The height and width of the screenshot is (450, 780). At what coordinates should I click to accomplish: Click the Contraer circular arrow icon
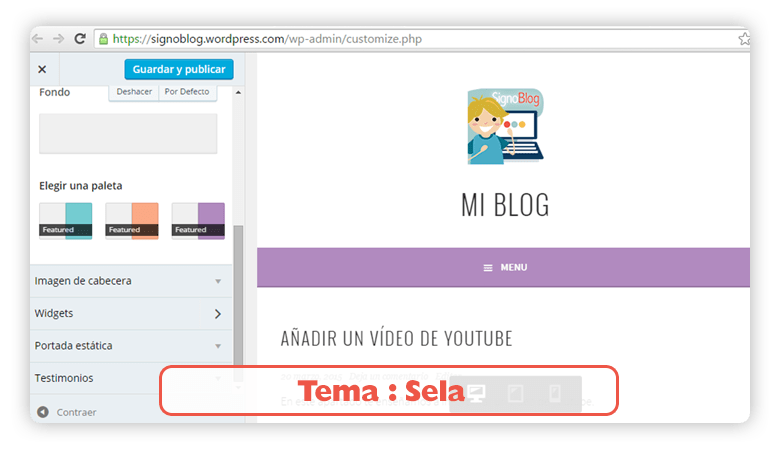(x=43, y=412)
